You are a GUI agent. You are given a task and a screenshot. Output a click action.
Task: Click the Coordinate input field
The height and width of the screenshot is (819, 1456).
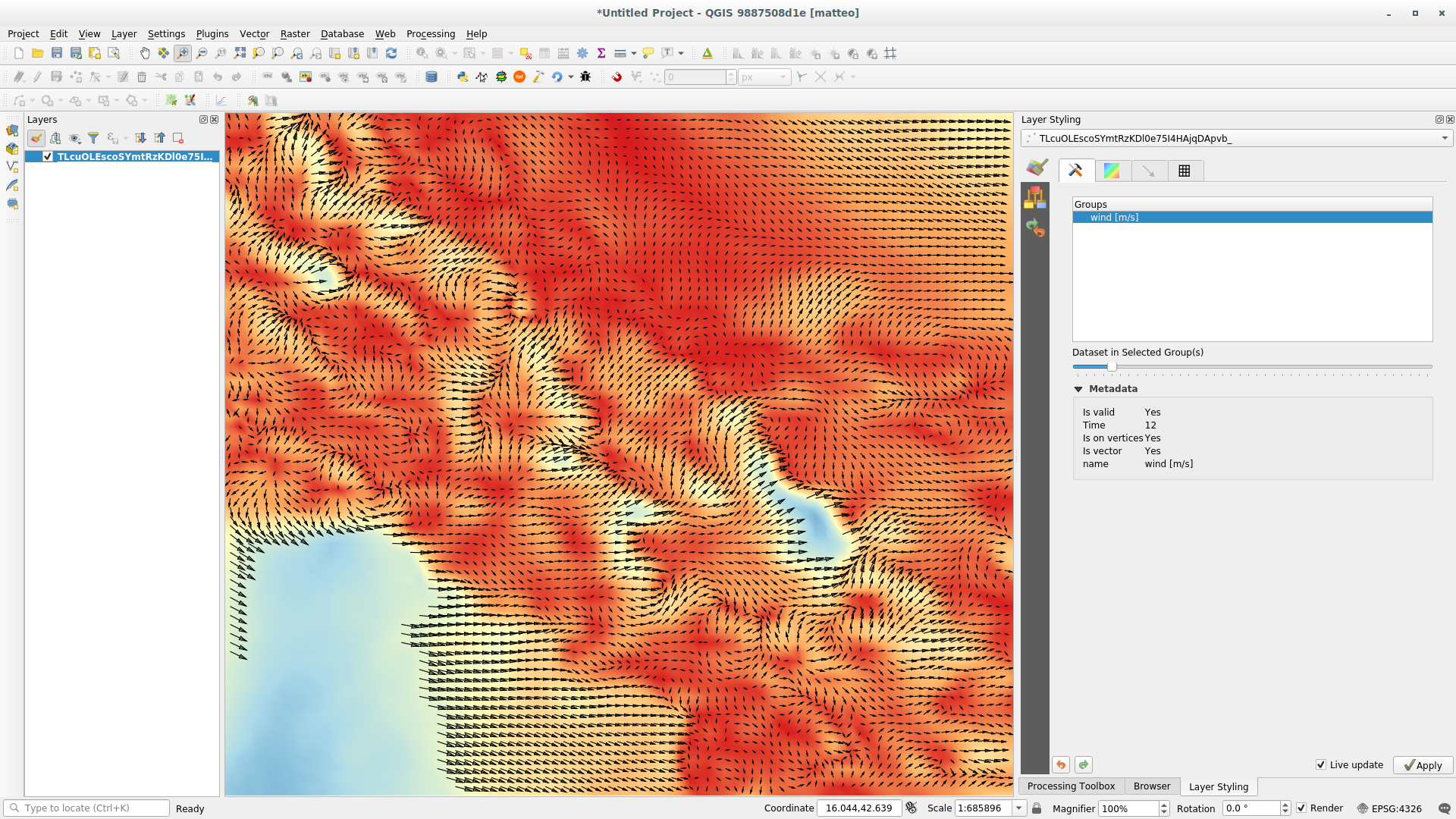(x=858, y=808)
